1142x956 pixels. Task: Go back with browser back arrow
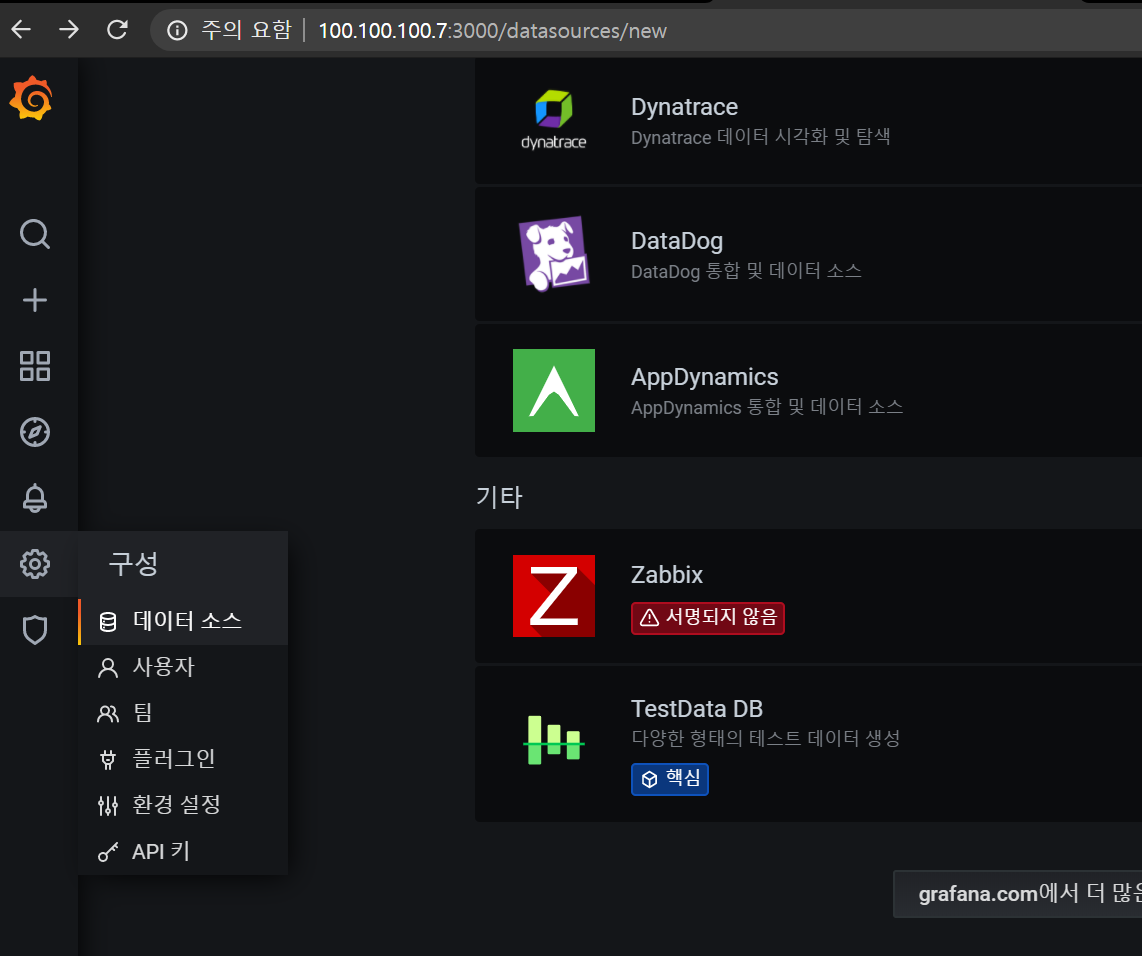tap(21, 30)
